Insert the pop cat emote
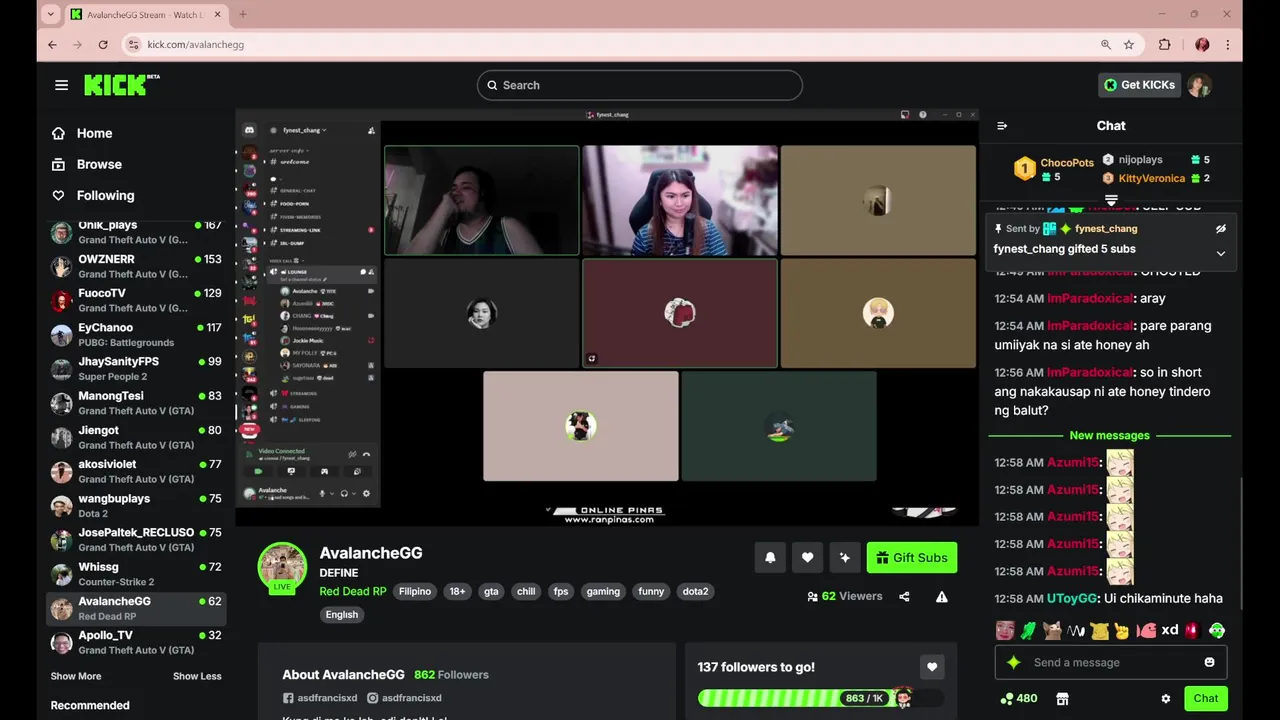Screen dimensions: 1280x720 click(x=1052, y=630)
